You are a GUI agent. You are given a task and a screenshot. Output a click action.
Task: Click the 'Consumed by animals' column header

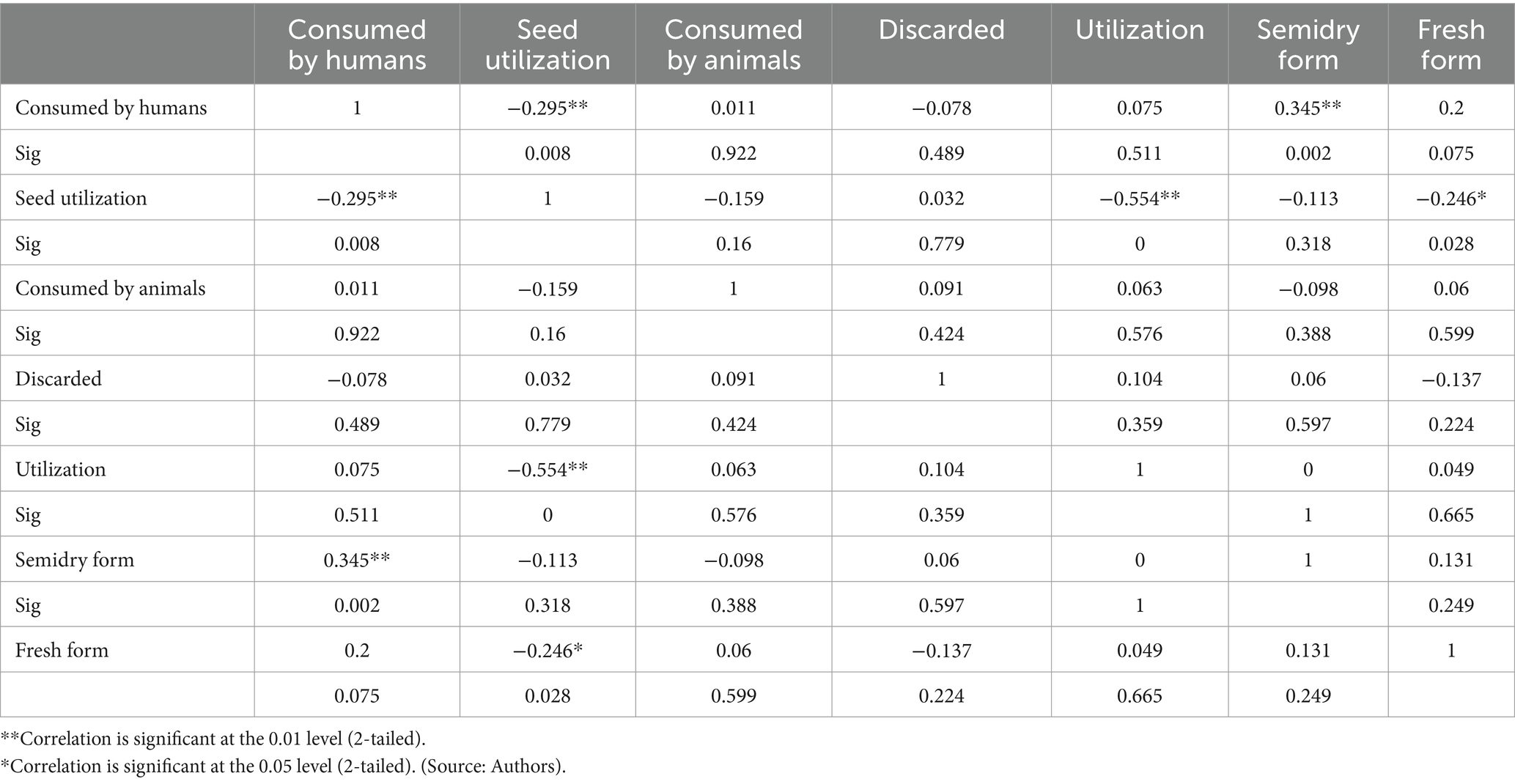click(x=734, y=45)
